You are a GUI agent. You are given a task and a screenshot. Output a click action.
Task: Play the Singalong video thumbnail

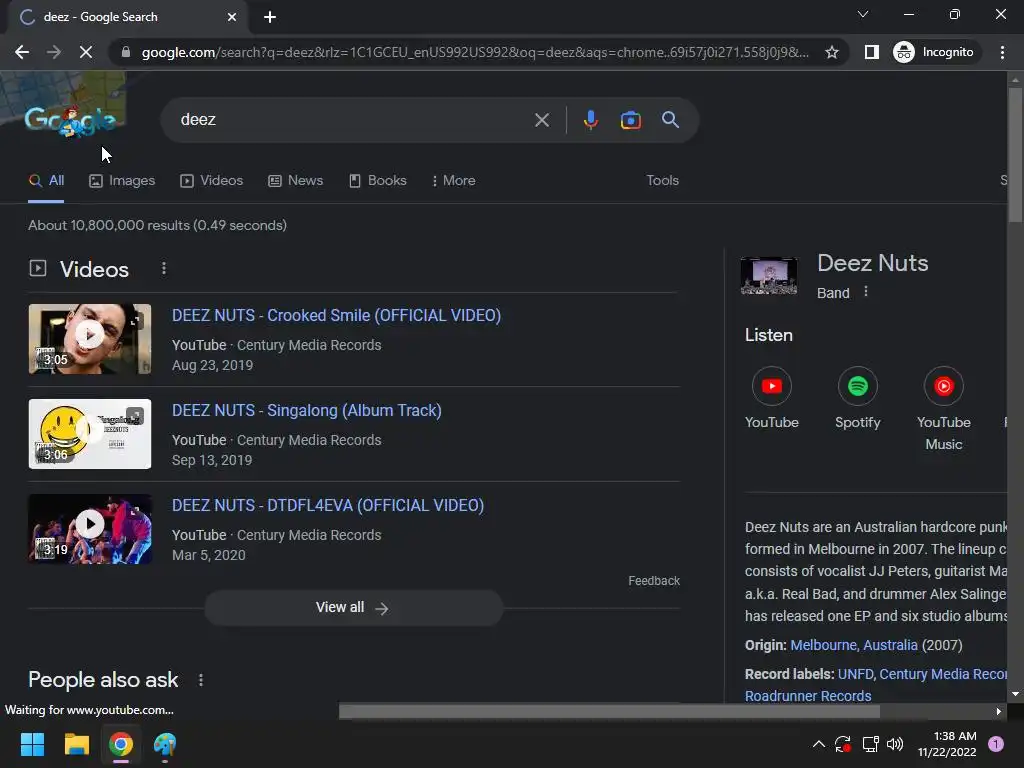90,434
